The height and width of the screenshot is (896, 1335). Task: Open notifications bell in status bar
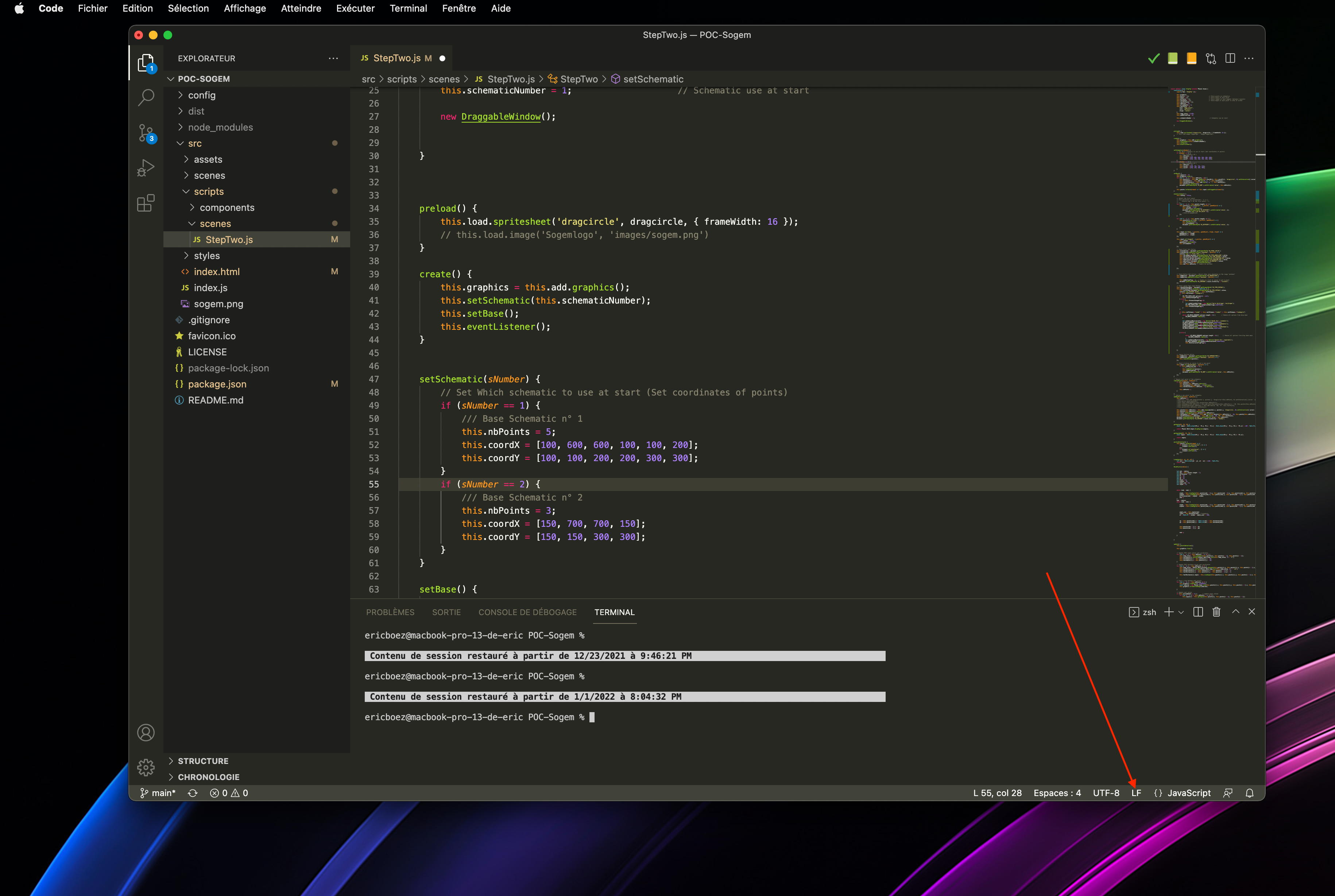[x=1249, y=793]
